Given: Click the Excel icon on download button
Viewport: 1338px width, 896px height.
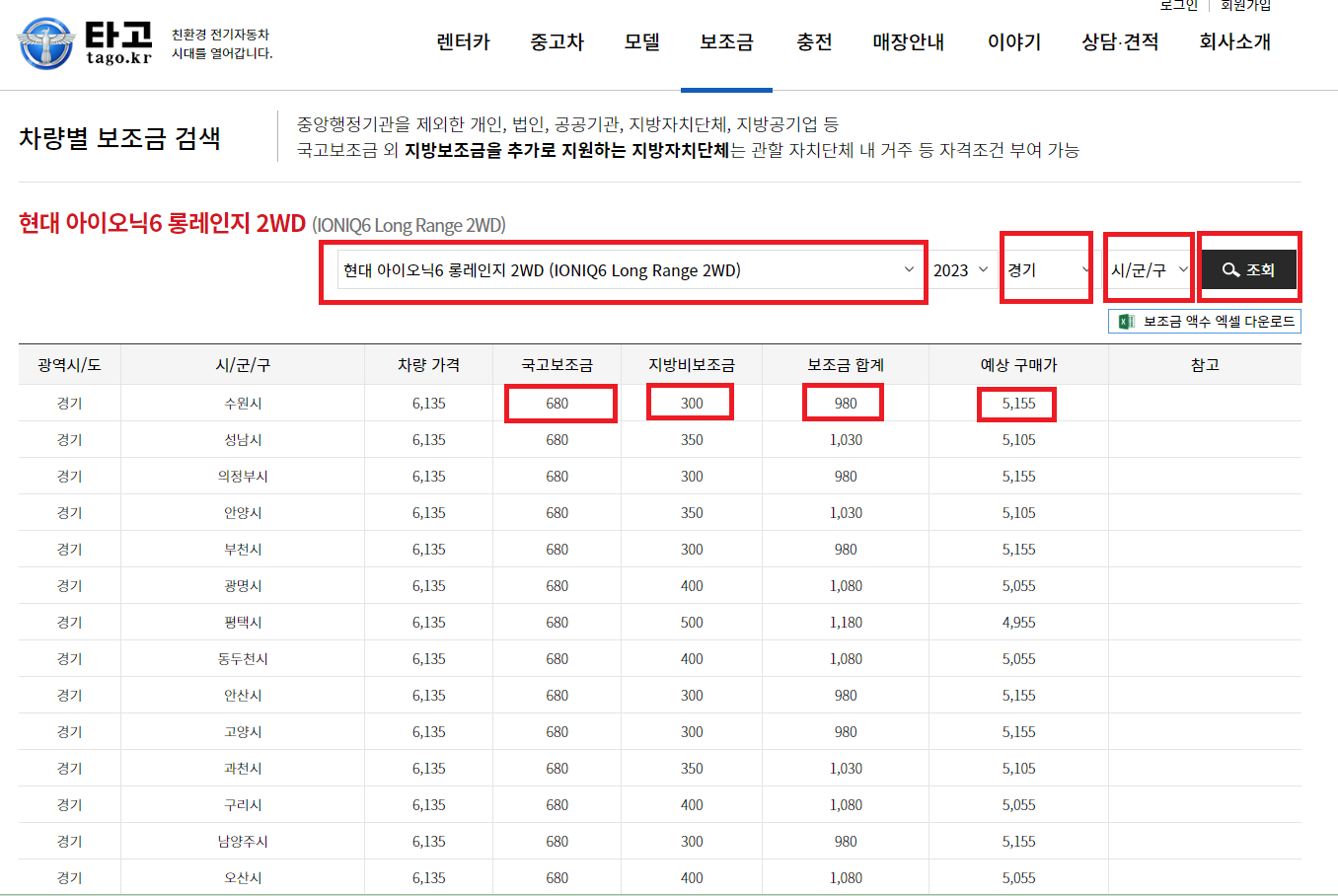Looking at the screenshot, I should pos(1126,322).
